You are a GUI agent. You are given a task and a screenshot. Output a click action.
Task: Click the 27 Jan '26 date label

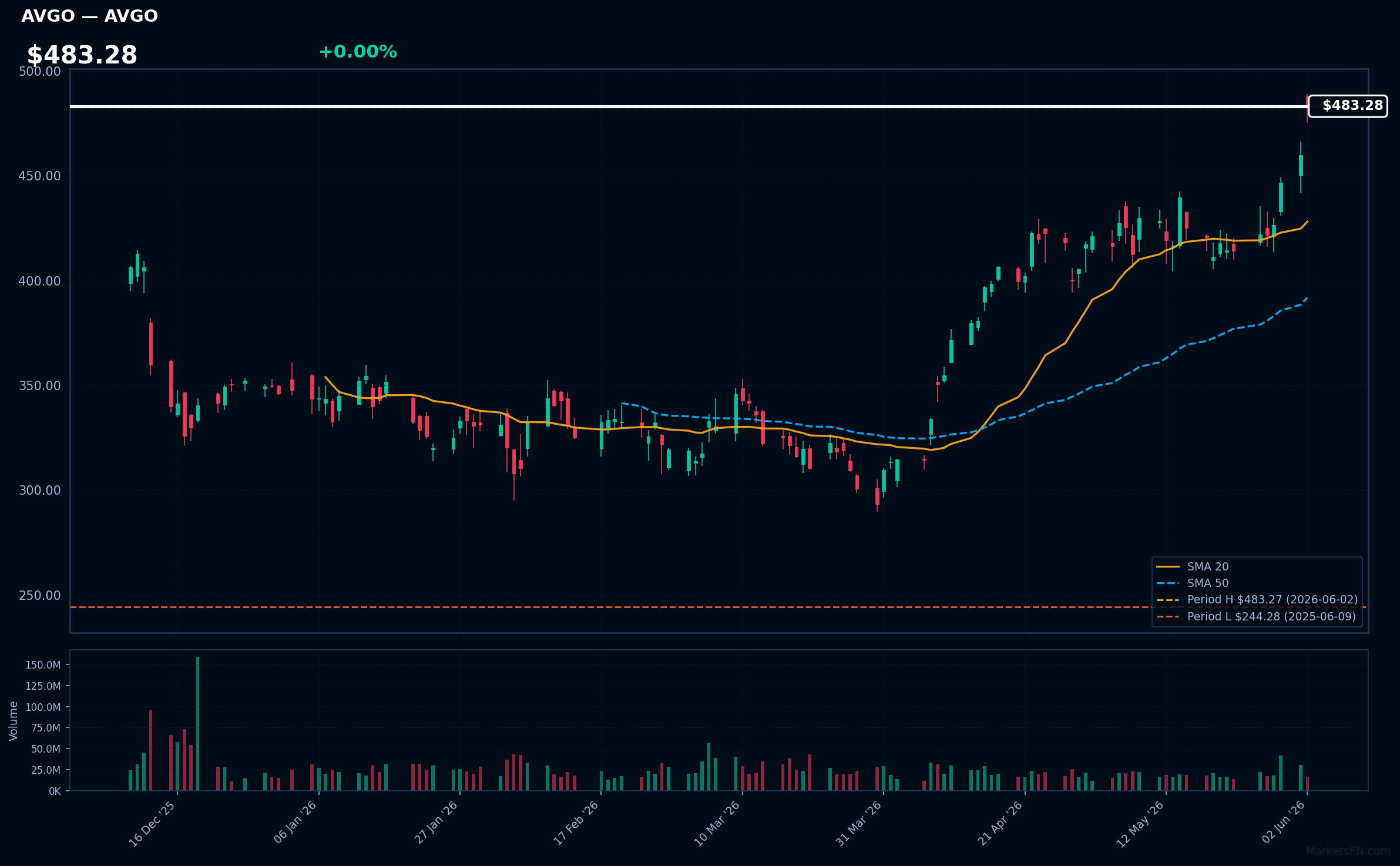coord(436,823)
